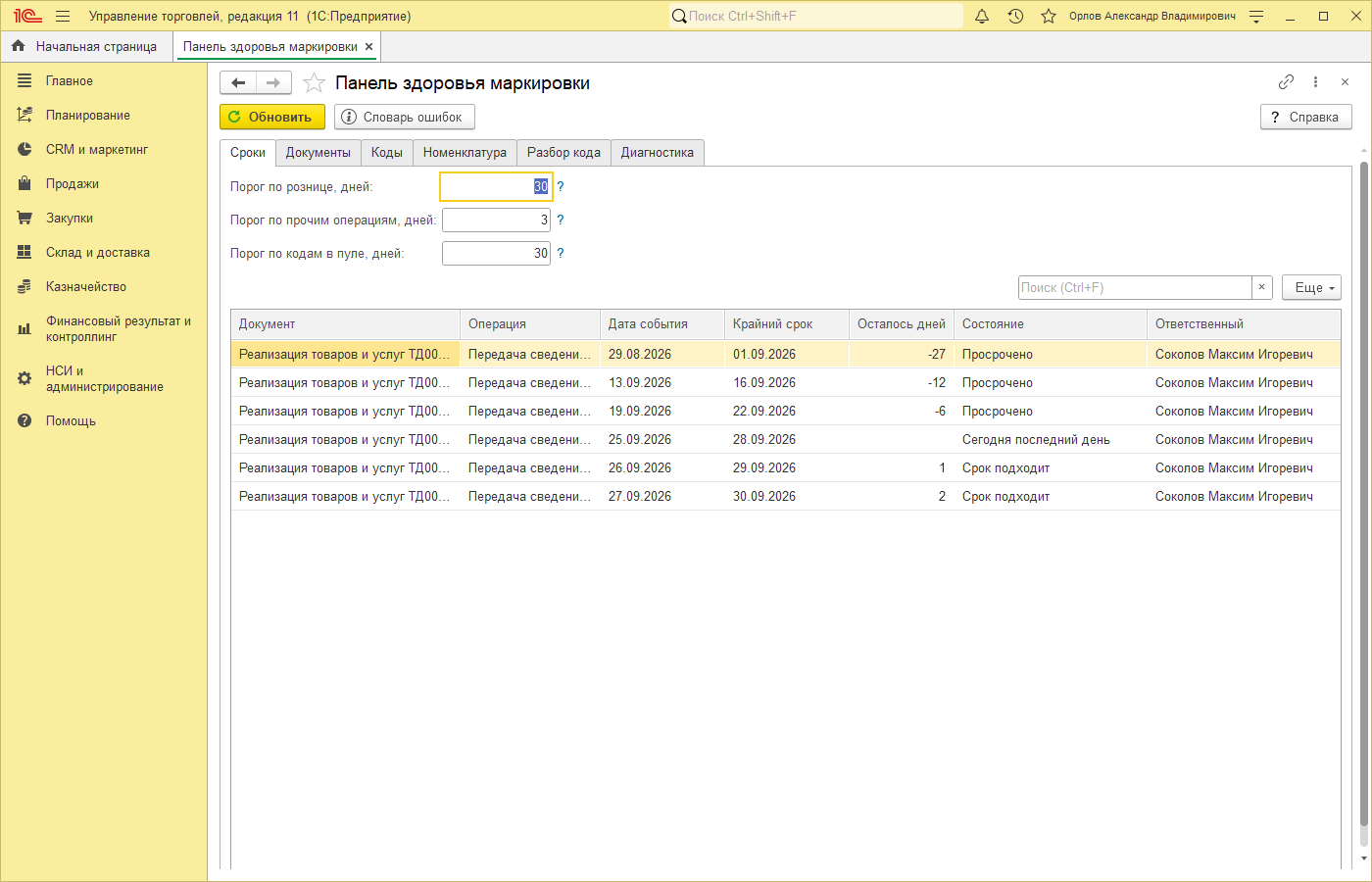The width and height of the screenshot is (1372, 882).
Task: Open the Продажи sidebar section
Action: (104, 183)
